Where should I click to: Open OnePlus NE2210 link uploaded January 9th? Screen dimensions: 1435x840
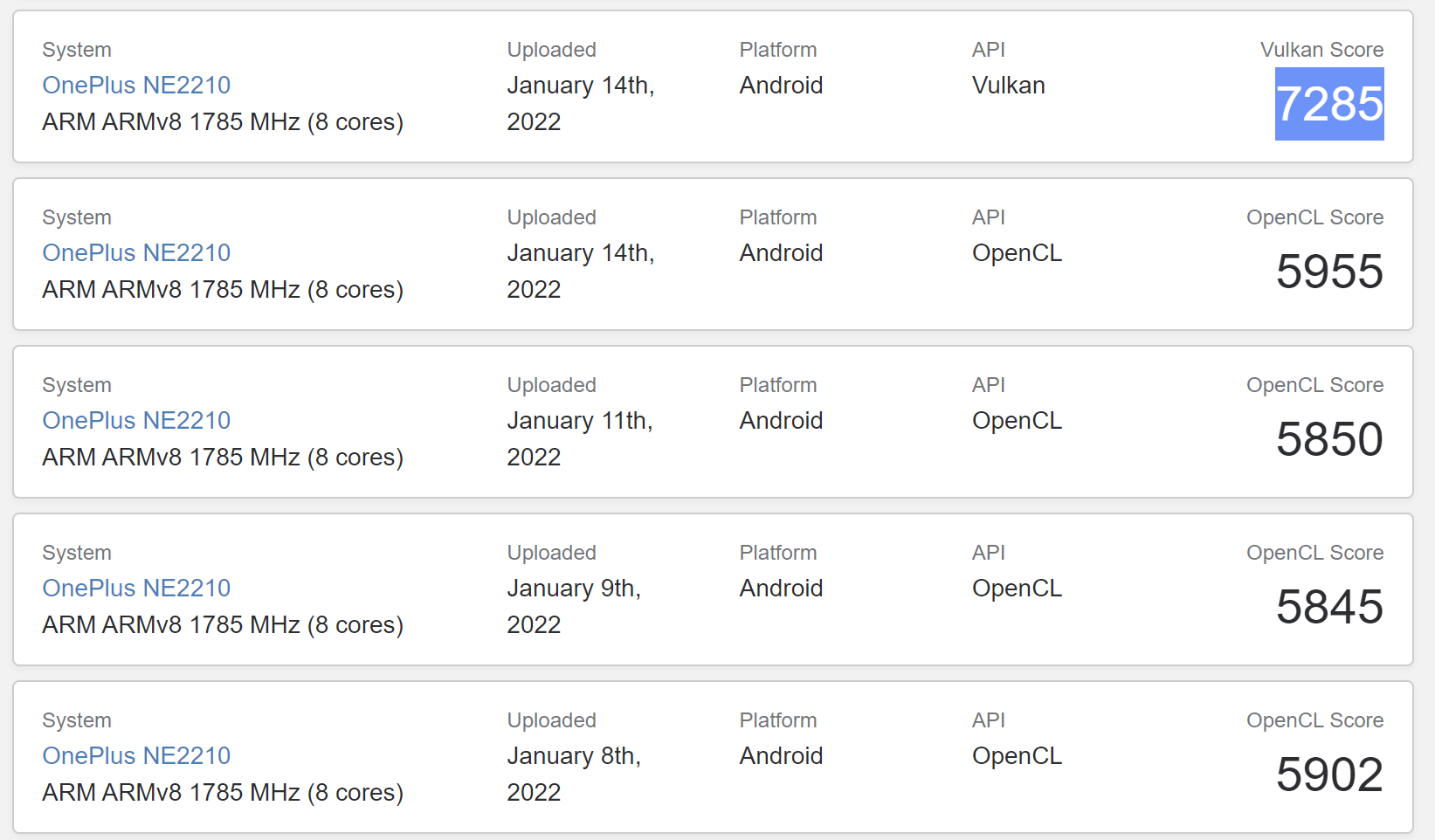(x=136, y=589)
